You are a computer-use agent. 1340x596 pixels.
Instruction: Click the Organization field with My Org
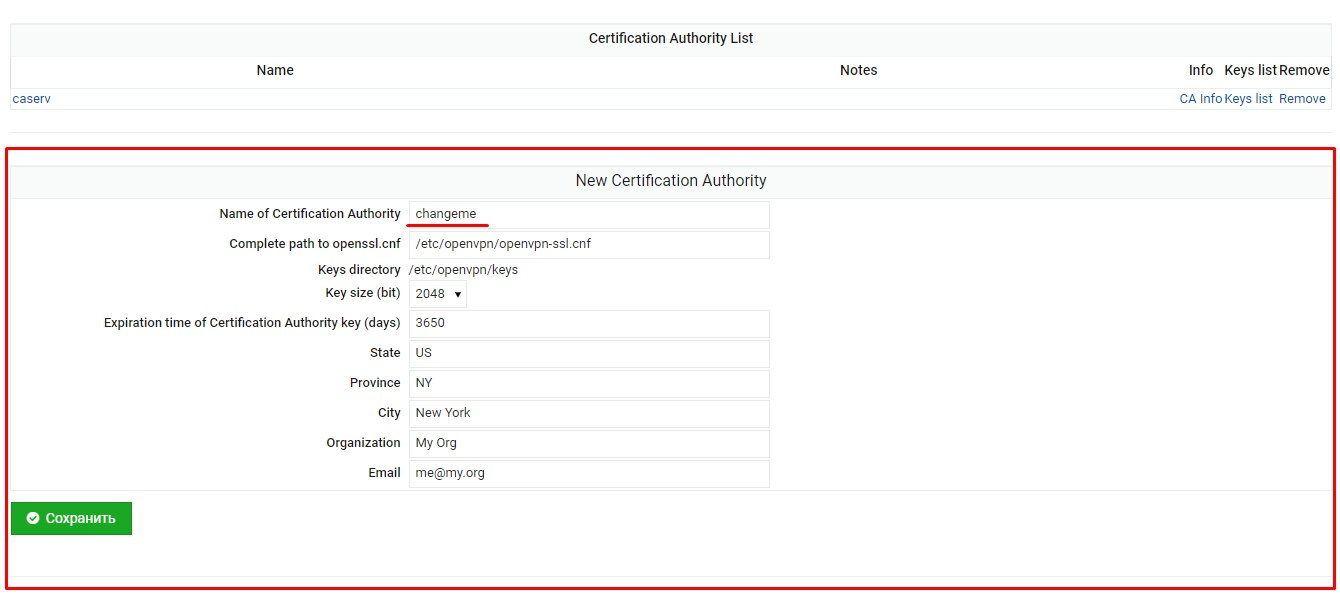click(589, 443)
